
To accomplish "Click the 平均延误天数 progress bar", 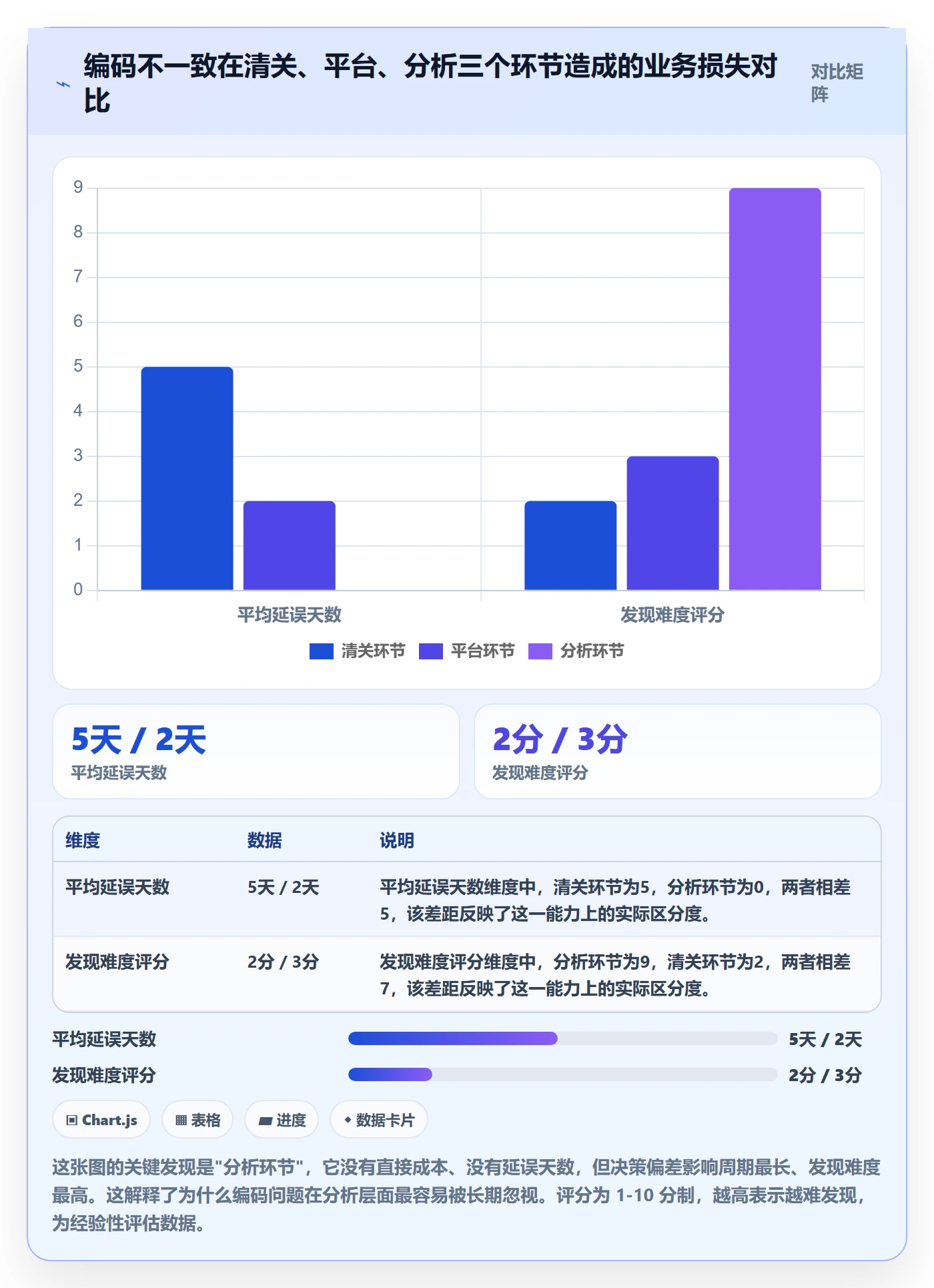I will [563, 1038].
